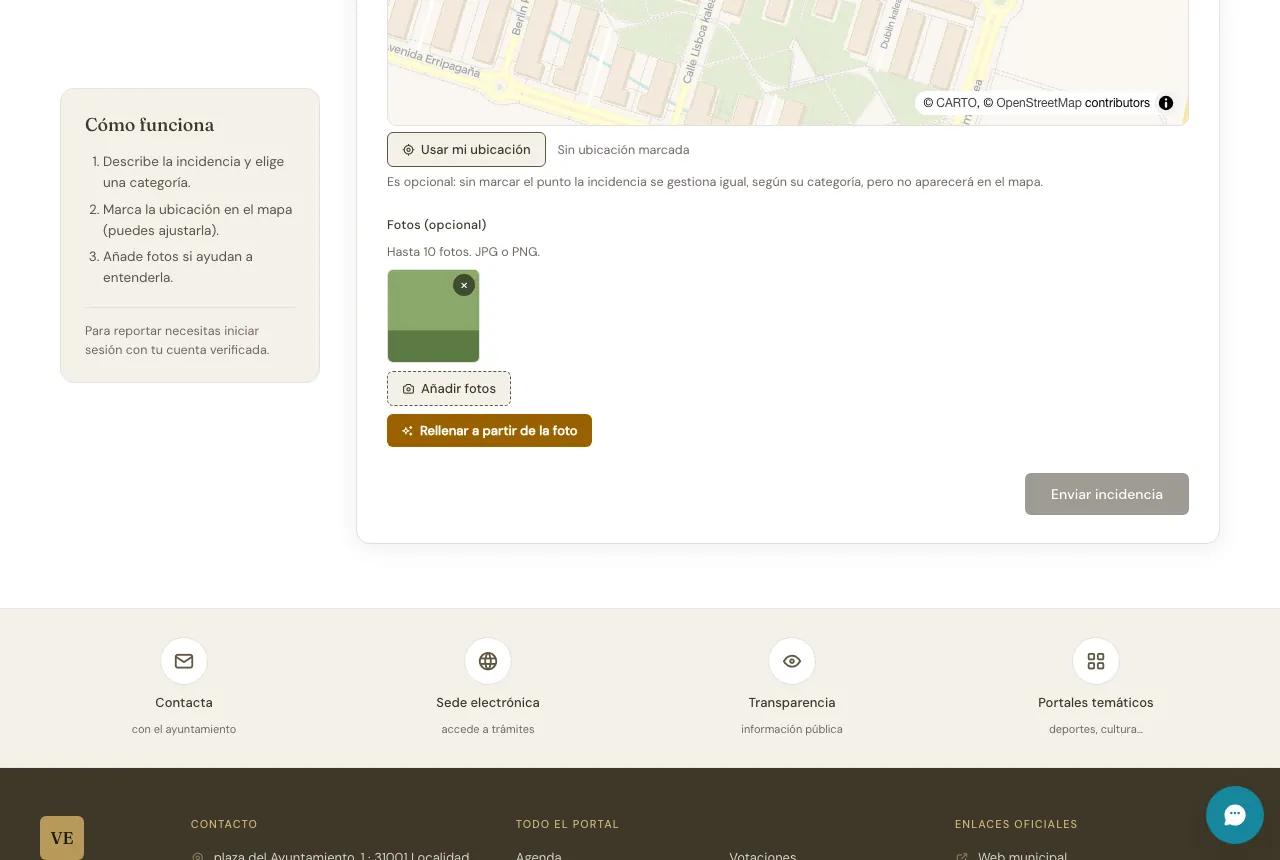Click the Transparencia eye icon
This screenshot has width=1280, height=860.
[792, 661]
